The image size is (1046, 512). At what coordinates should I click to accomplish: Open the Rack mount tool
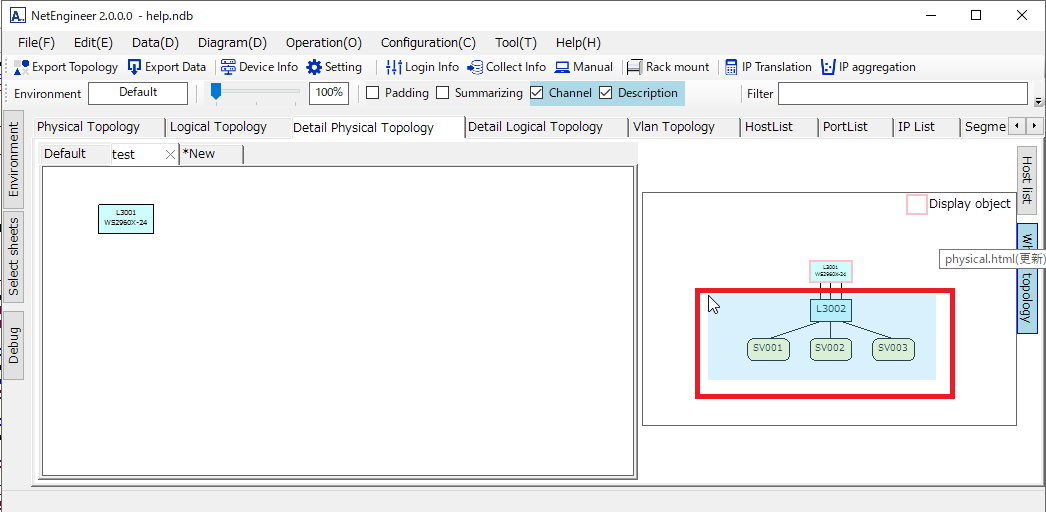click(x=634, y=67)
